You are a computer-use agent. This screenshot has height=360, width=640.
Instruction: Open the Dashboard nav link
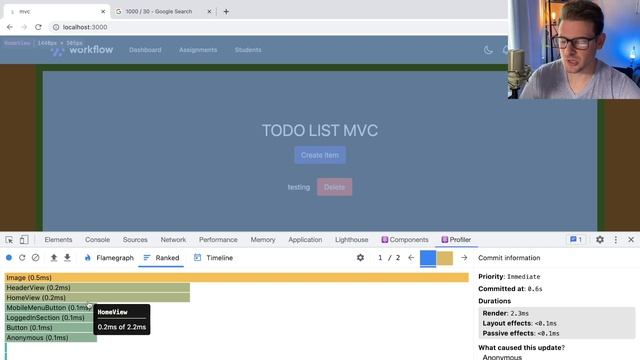click(x=145, y=50)
